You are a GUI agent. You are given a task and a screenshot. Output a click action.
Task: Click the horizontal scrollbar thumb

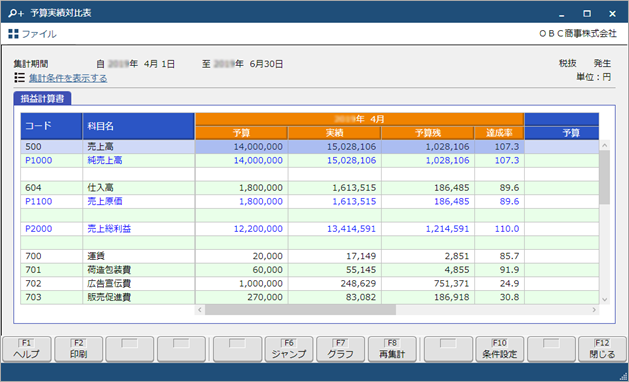click(300, 310)
